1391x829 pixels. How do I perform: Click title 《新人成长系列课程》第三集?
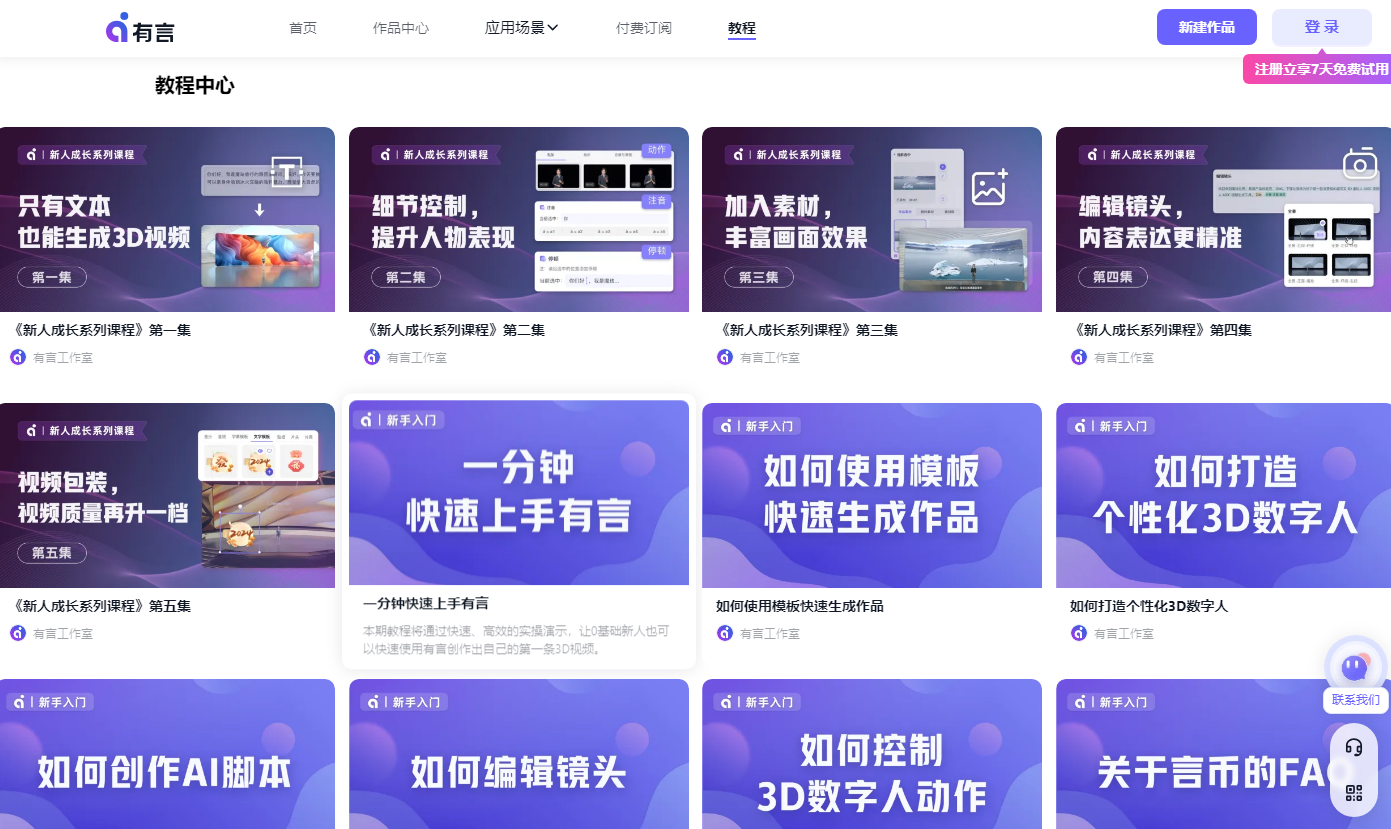pos(805,330)
